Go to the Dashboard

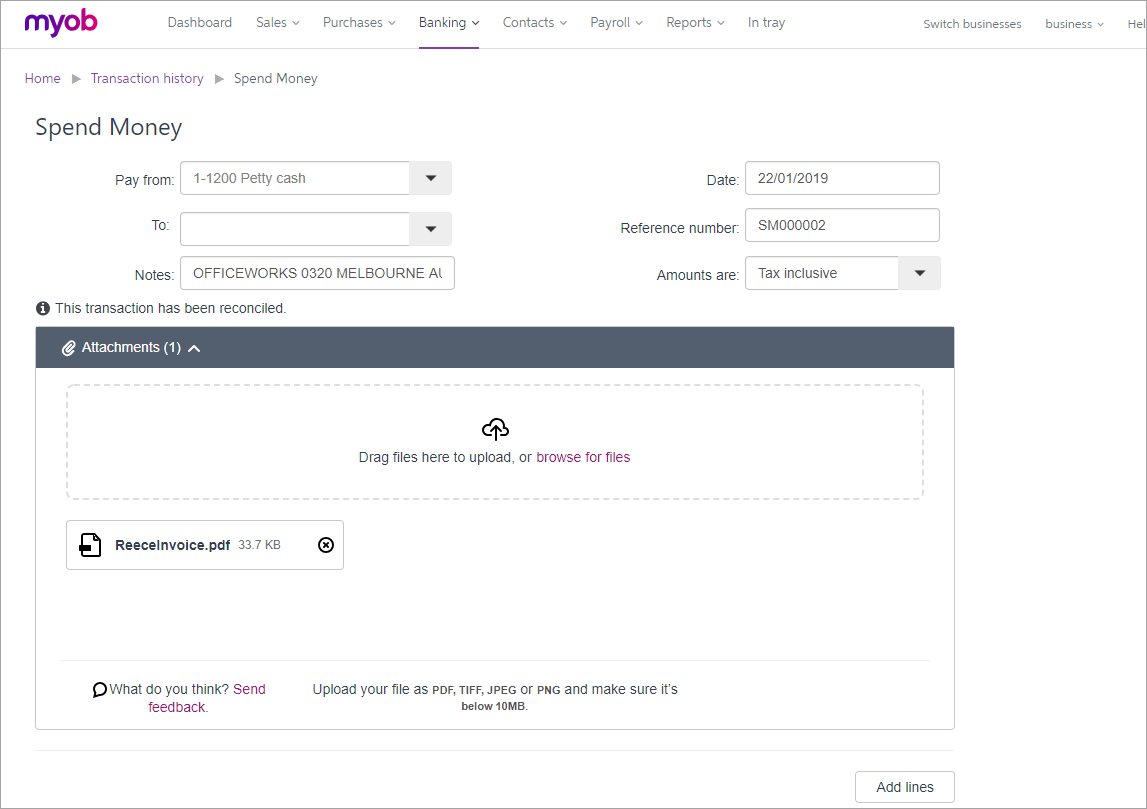(199, 23)
